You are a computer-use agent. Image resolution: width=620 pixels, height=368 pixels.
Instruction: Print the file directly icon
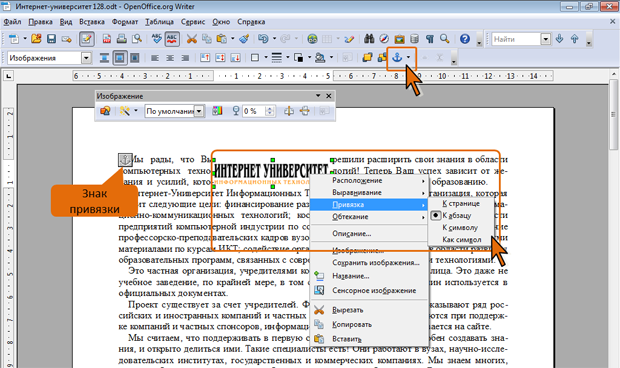(122, 39)
